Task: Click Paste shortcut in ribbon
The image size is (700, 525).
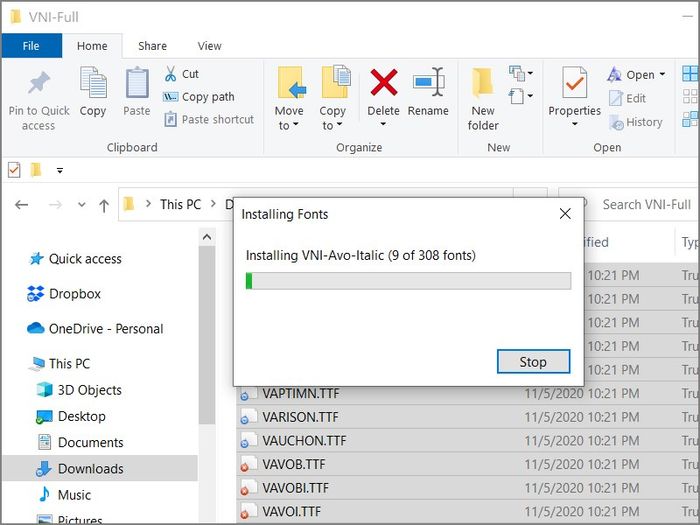Action: 209,120
